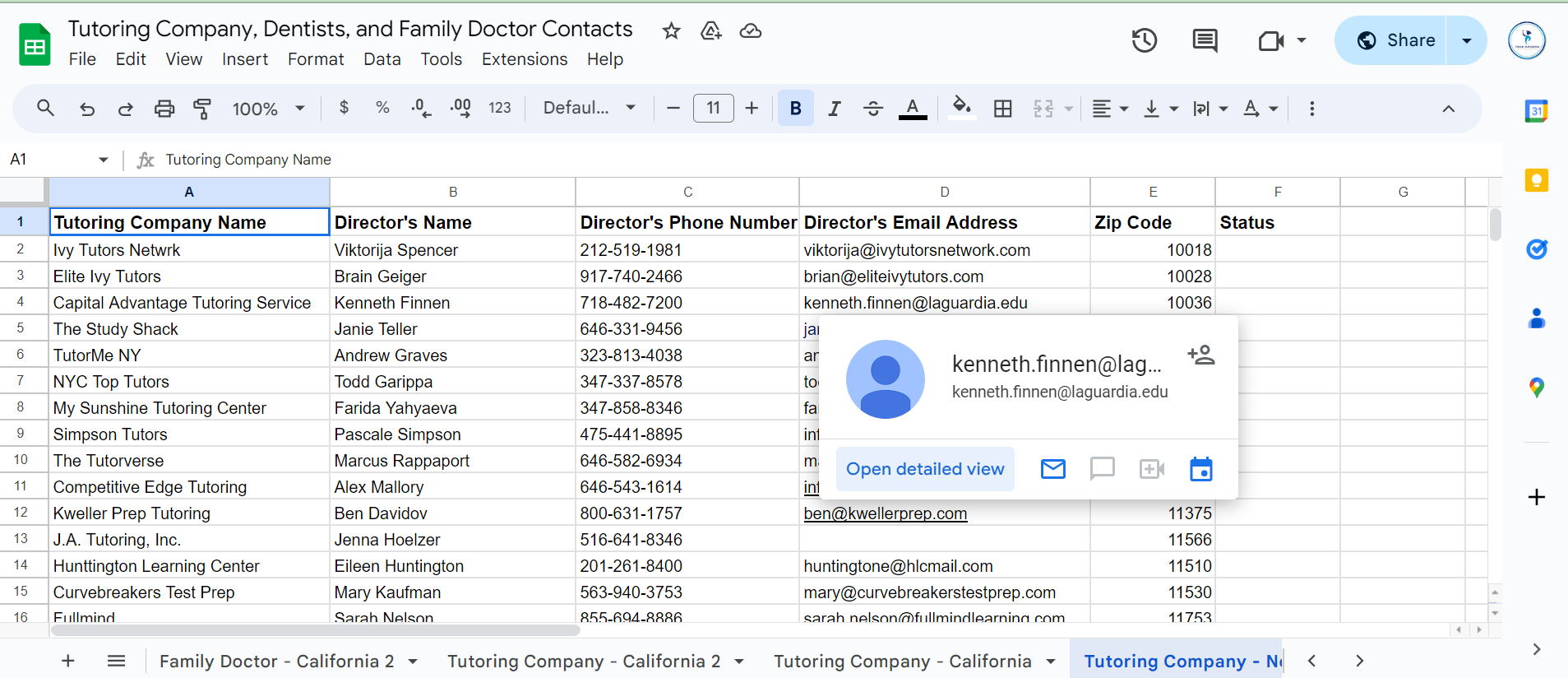The image size is (1568, 678).
Task: Open the comments panel icon
Action: point(1205,40)
